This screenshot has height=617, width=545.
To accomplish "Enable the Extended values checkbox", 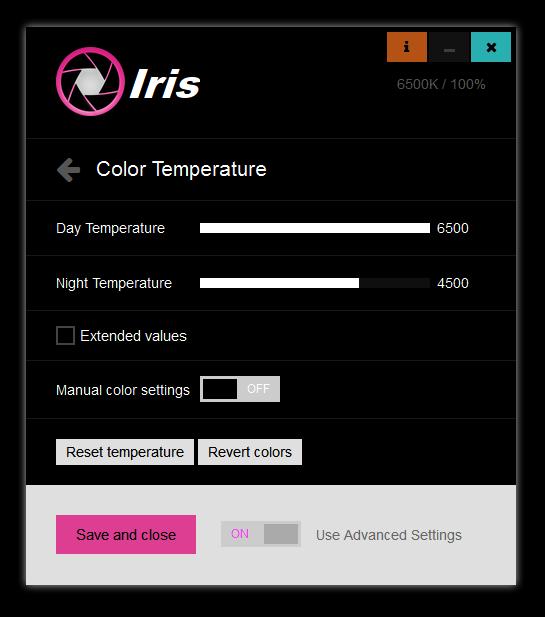I will 65,336.
